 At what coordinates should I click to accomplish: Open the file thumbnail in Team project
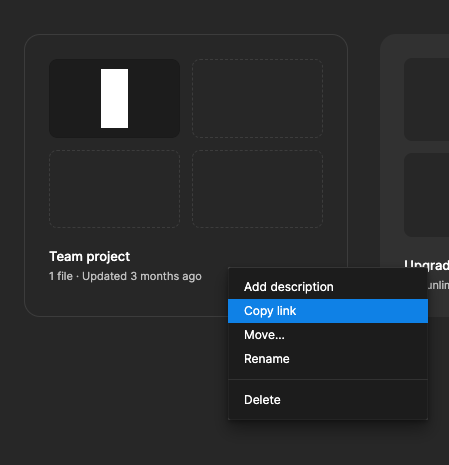click(114, 98)
